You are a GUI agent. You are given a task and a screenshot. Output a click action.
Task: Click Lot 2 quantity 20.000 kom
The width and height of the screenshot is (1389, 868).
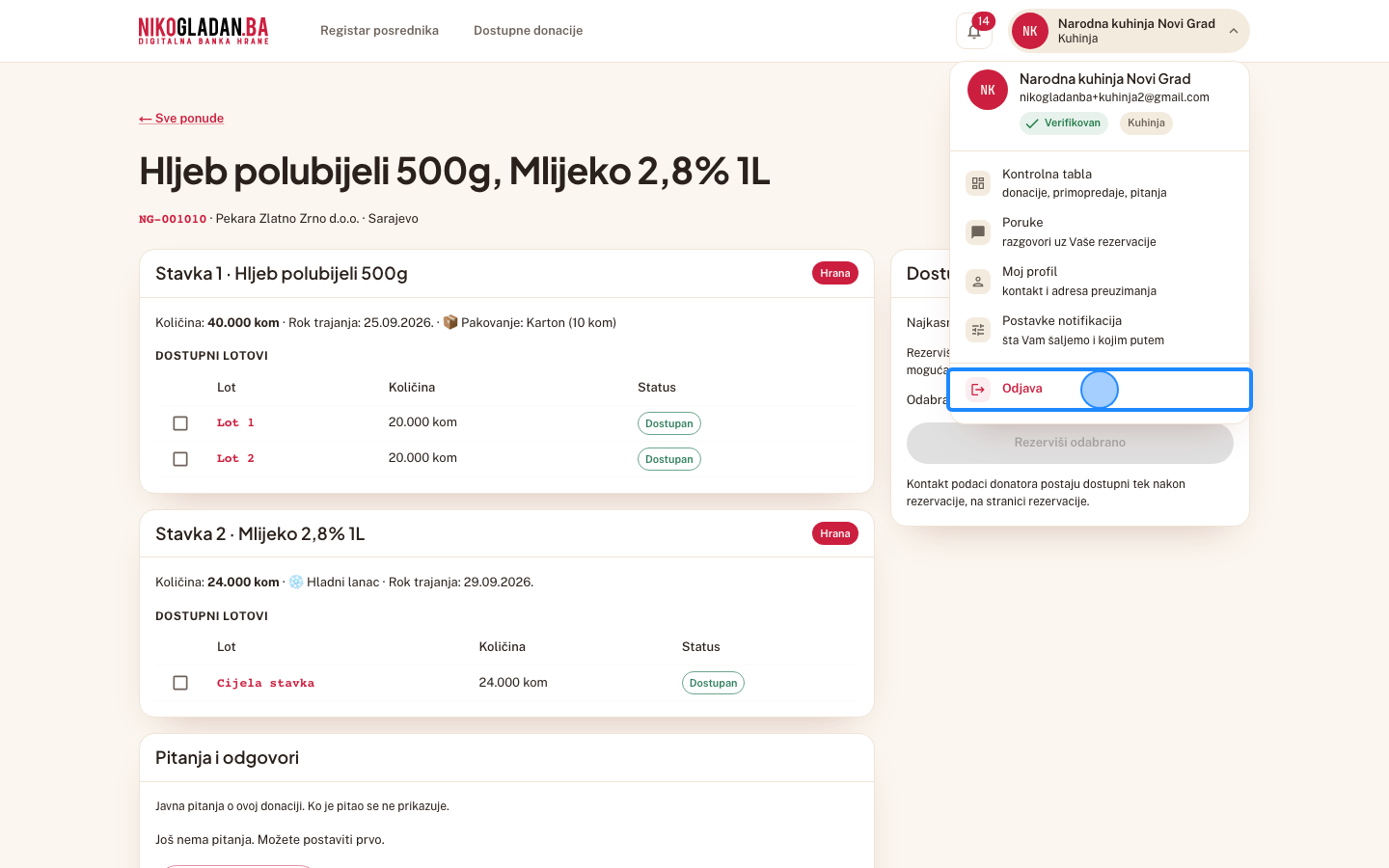(x=422, y=458)
